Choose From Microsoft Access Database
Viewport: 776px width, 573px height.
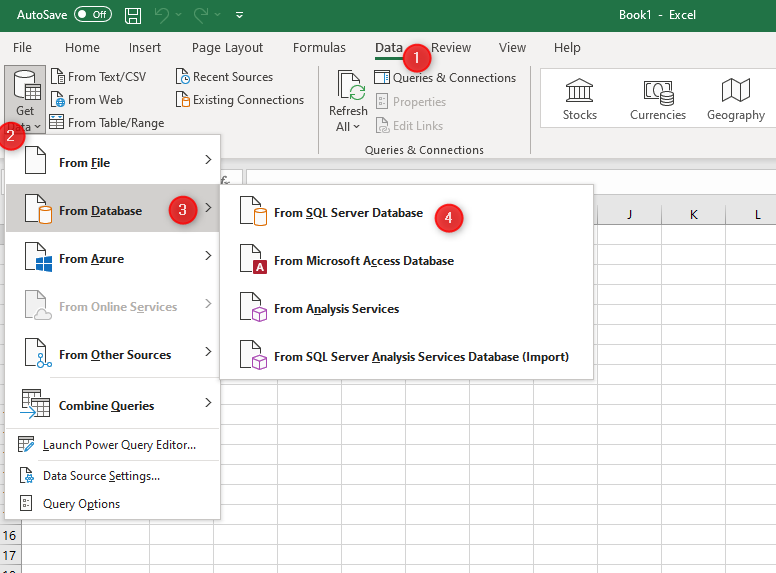click(x=363, y=261)
